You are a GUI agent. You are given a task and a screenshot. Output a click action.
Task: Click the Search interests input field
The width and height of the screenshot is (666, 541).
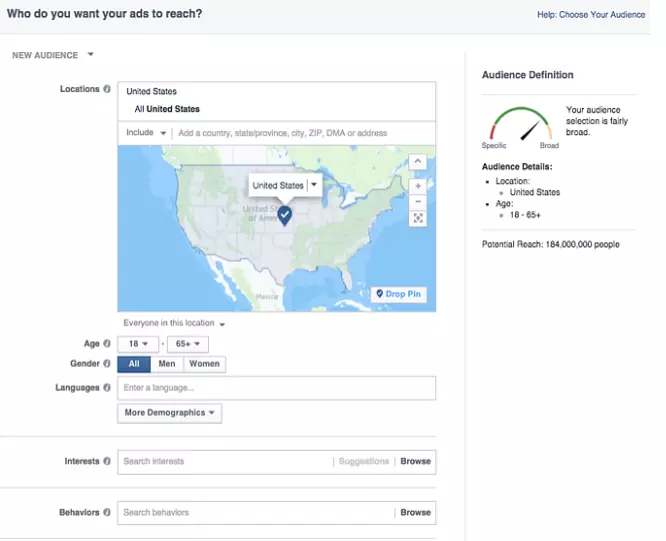pos(225,462)
